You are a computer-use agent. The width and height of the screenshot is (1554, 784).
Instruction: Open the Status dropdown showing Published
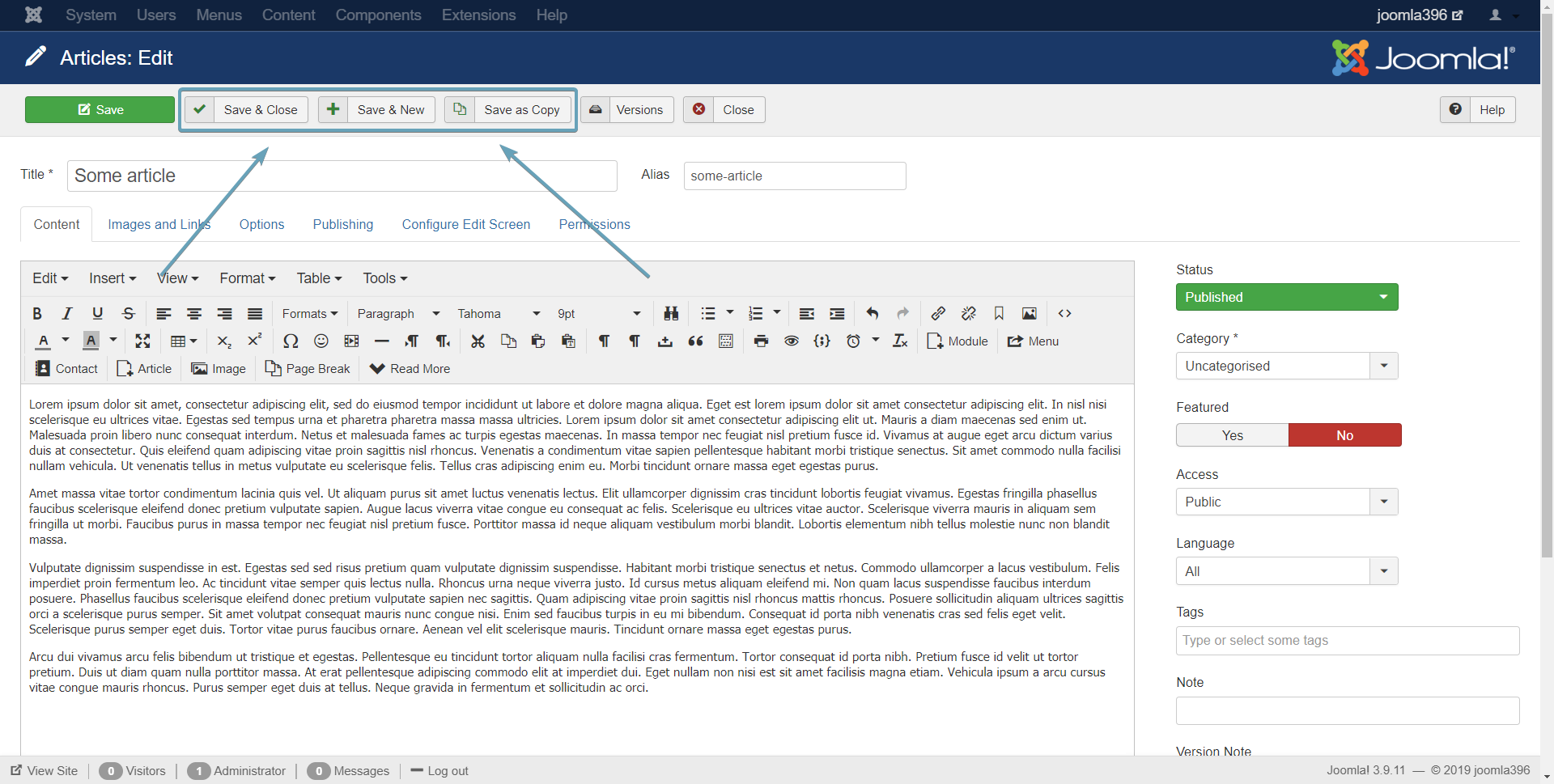point(1286,297)
